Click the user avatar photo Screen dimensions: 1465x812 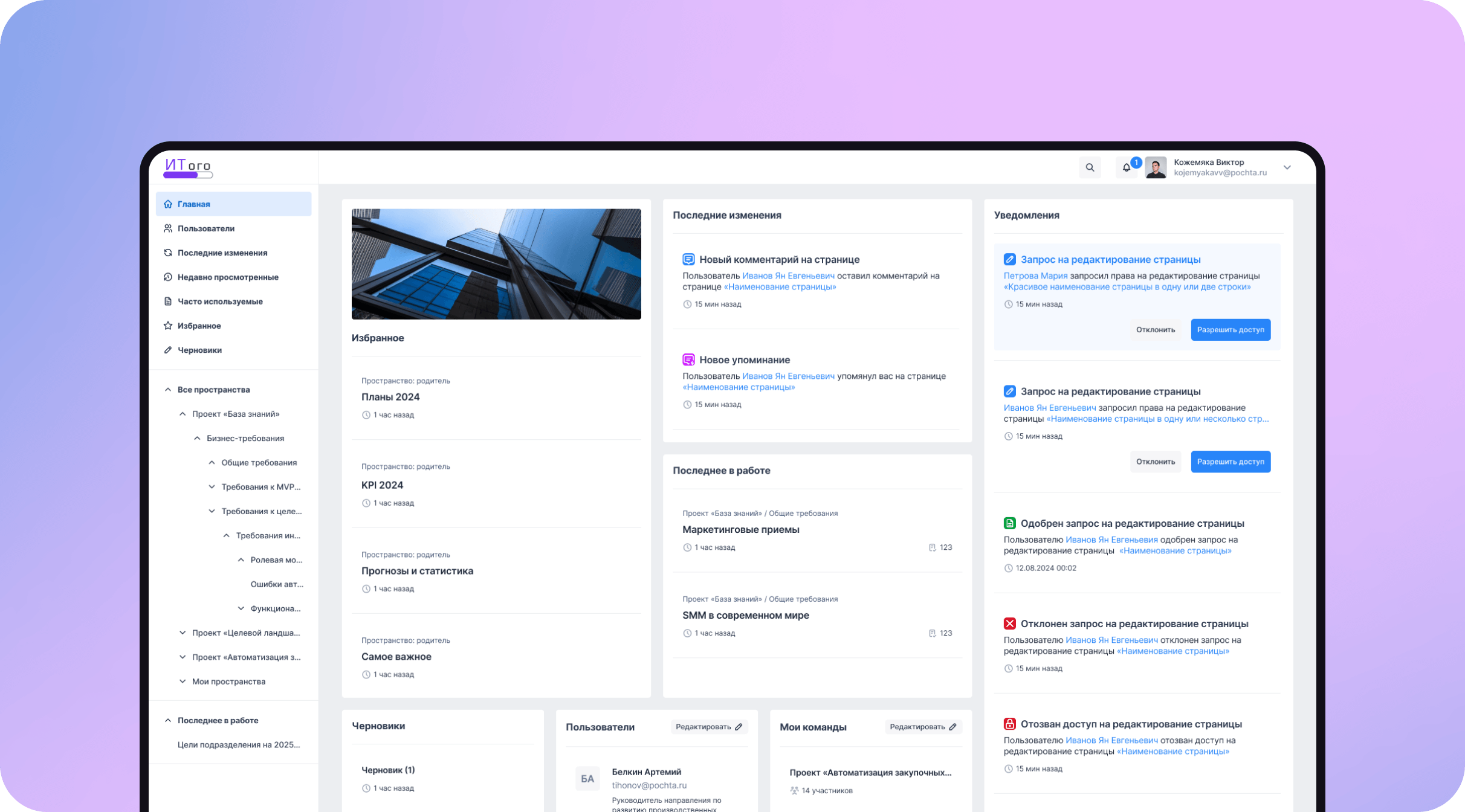click(1156, 167)
